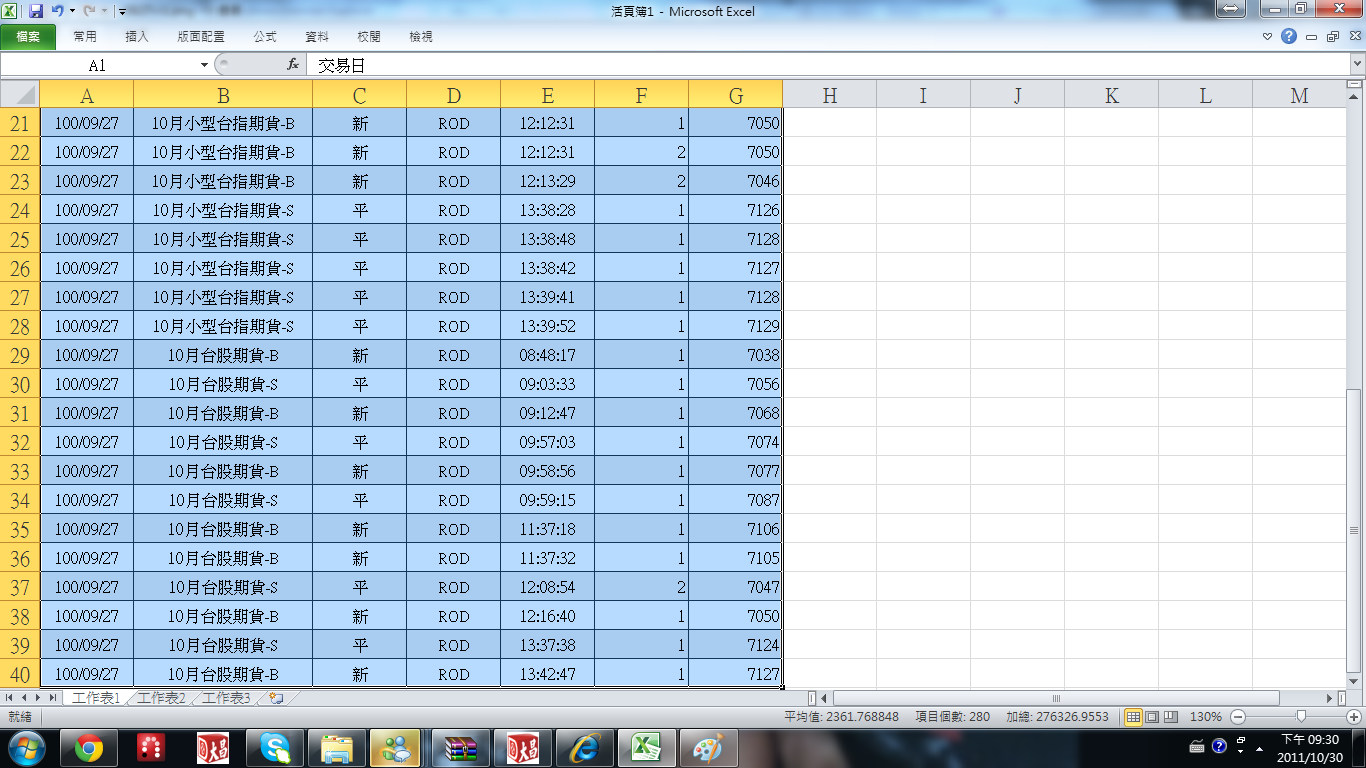Open the Undo history dropdown arrow
This screenshot has height=768, width=1366.
(x=72, y=12)
